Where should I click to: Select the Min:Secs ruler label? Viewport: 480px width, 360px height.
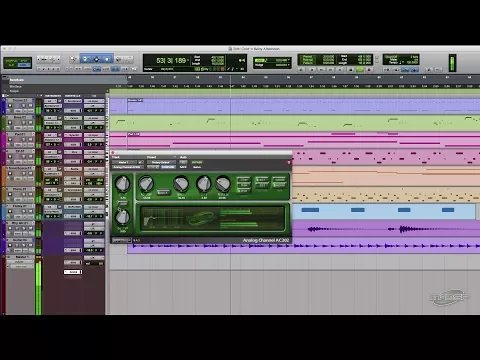click(16, 86)
